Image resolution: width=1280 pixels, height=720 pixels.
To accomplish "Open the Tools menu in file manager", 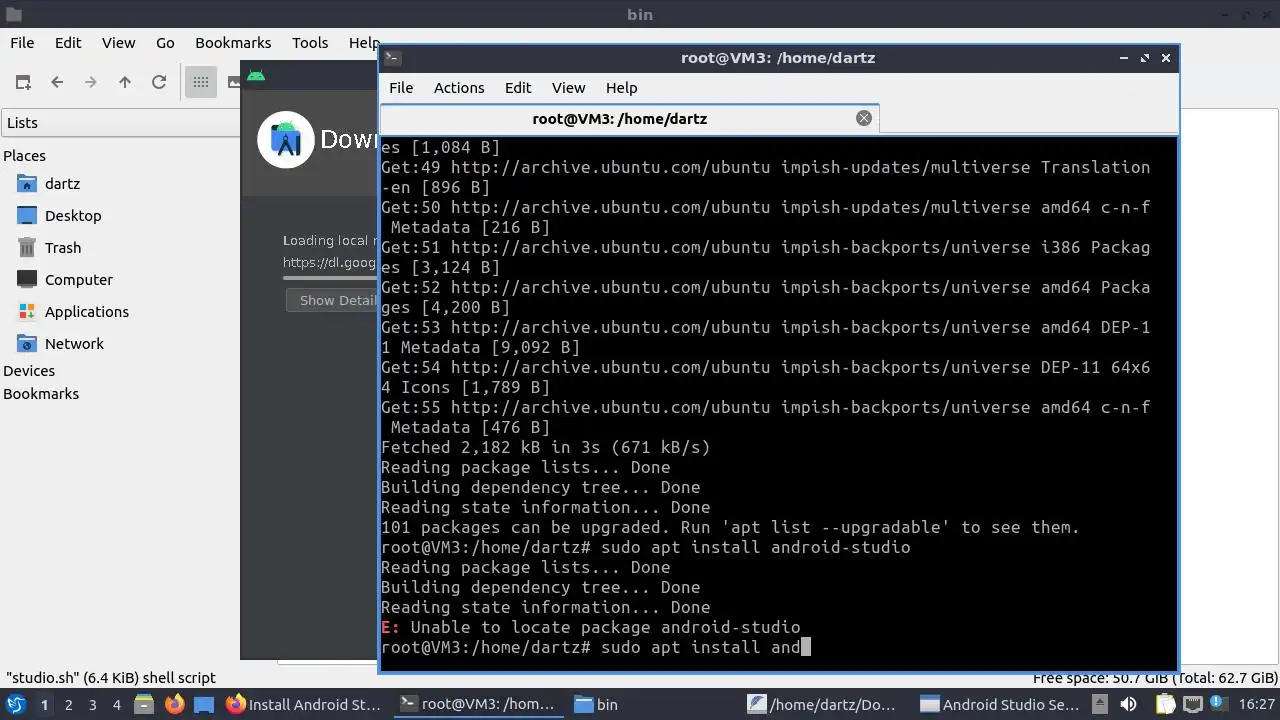I will pos(310,43).
